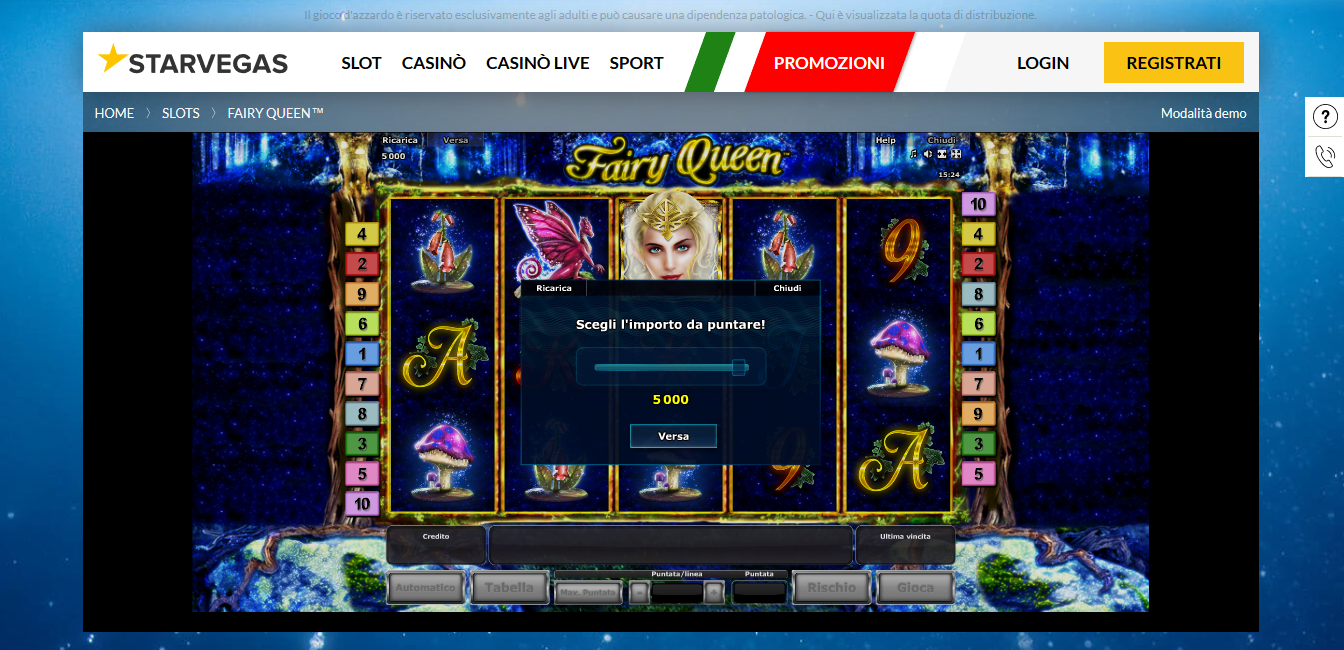The image size is (1344, 650).
Task: Go to the Sport section
Action: 636,63
